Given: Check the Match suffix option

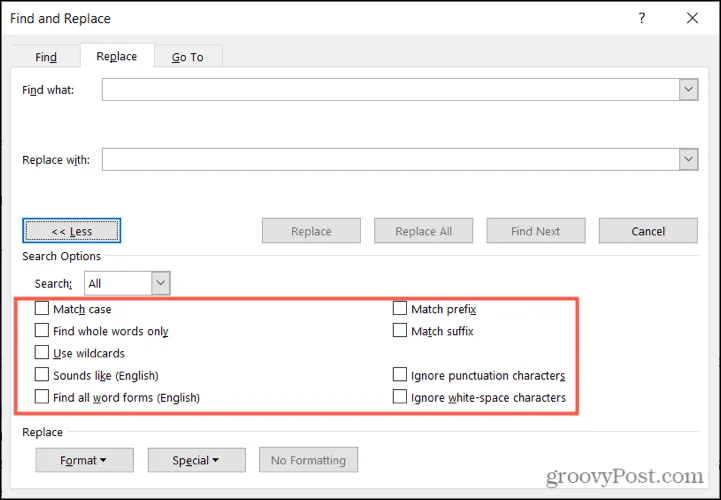Looking at the screenshot, I should (x=400, y=330).
